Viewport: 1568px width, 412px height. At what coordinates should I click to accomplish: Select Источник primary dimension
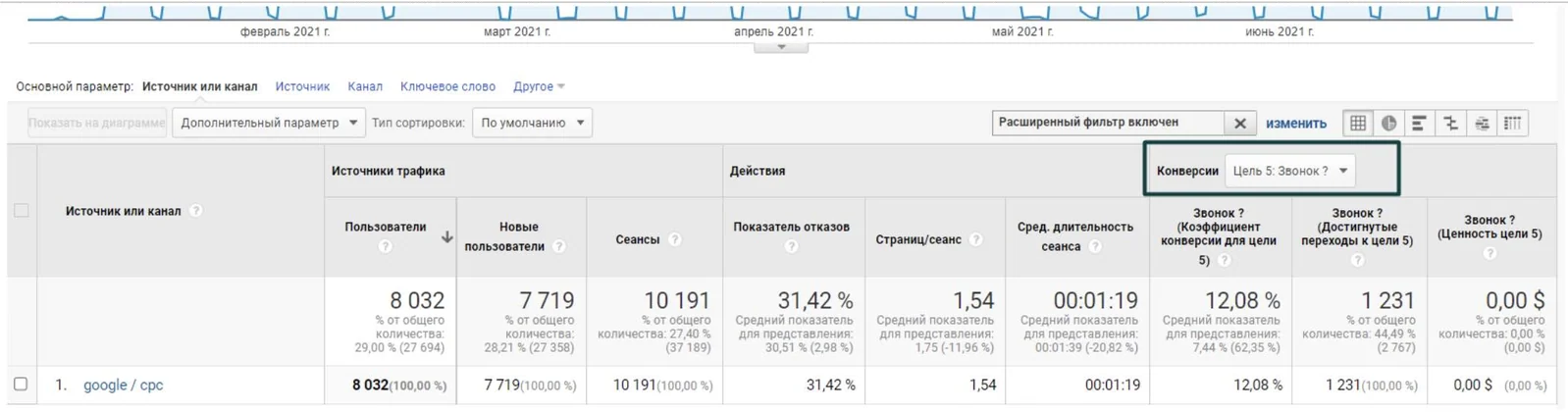pyautogui.click(x=302, y=86)
